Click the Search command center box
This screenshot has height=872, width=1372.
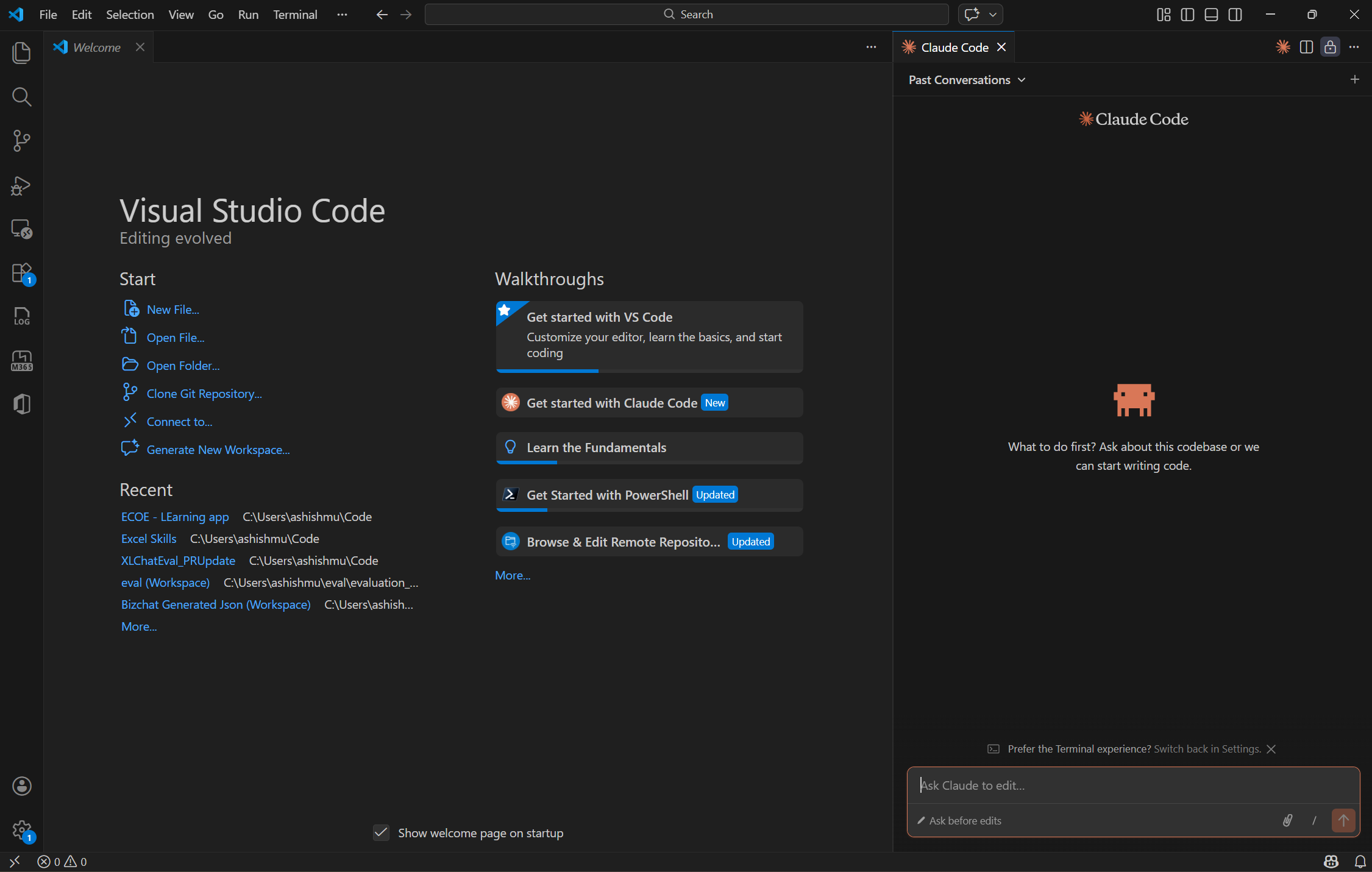[x=687, y=15]
